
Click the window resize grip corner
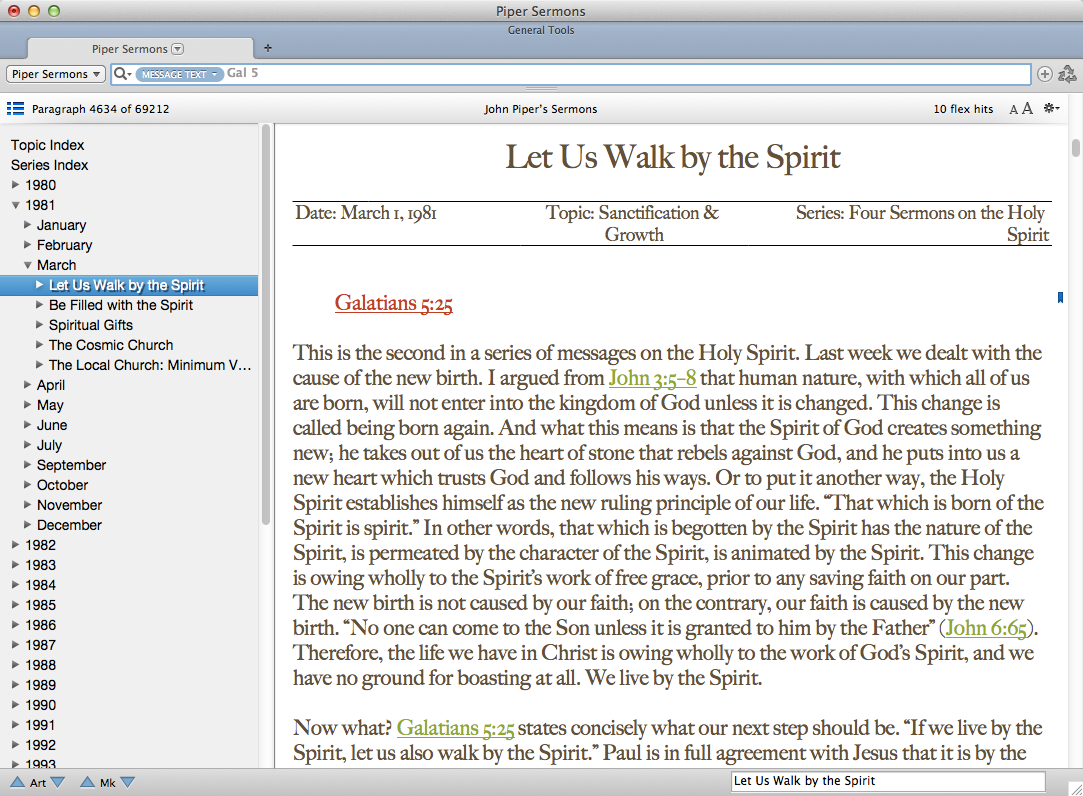click(1075, 788)
